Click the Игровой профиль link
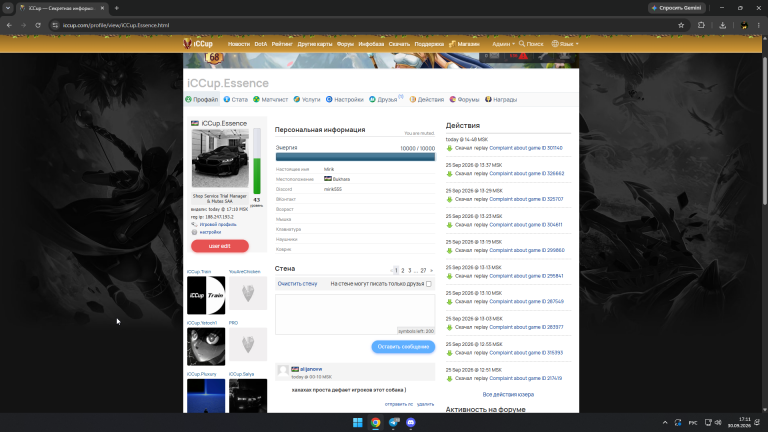The width and height of the screenshot is (768, 432). point(218,224)
